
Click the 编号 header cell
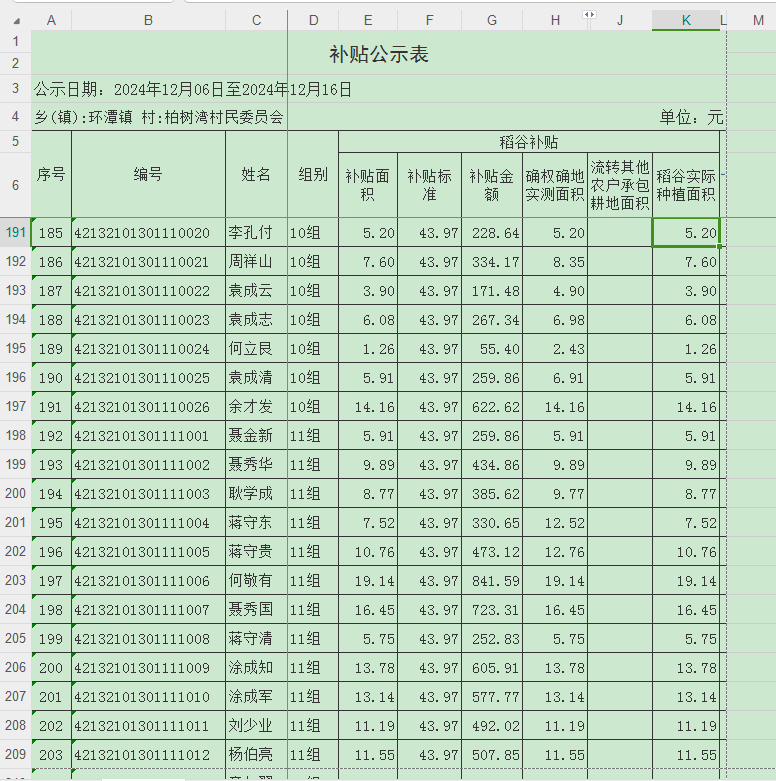pyautogui.click(x=148, y=174)
